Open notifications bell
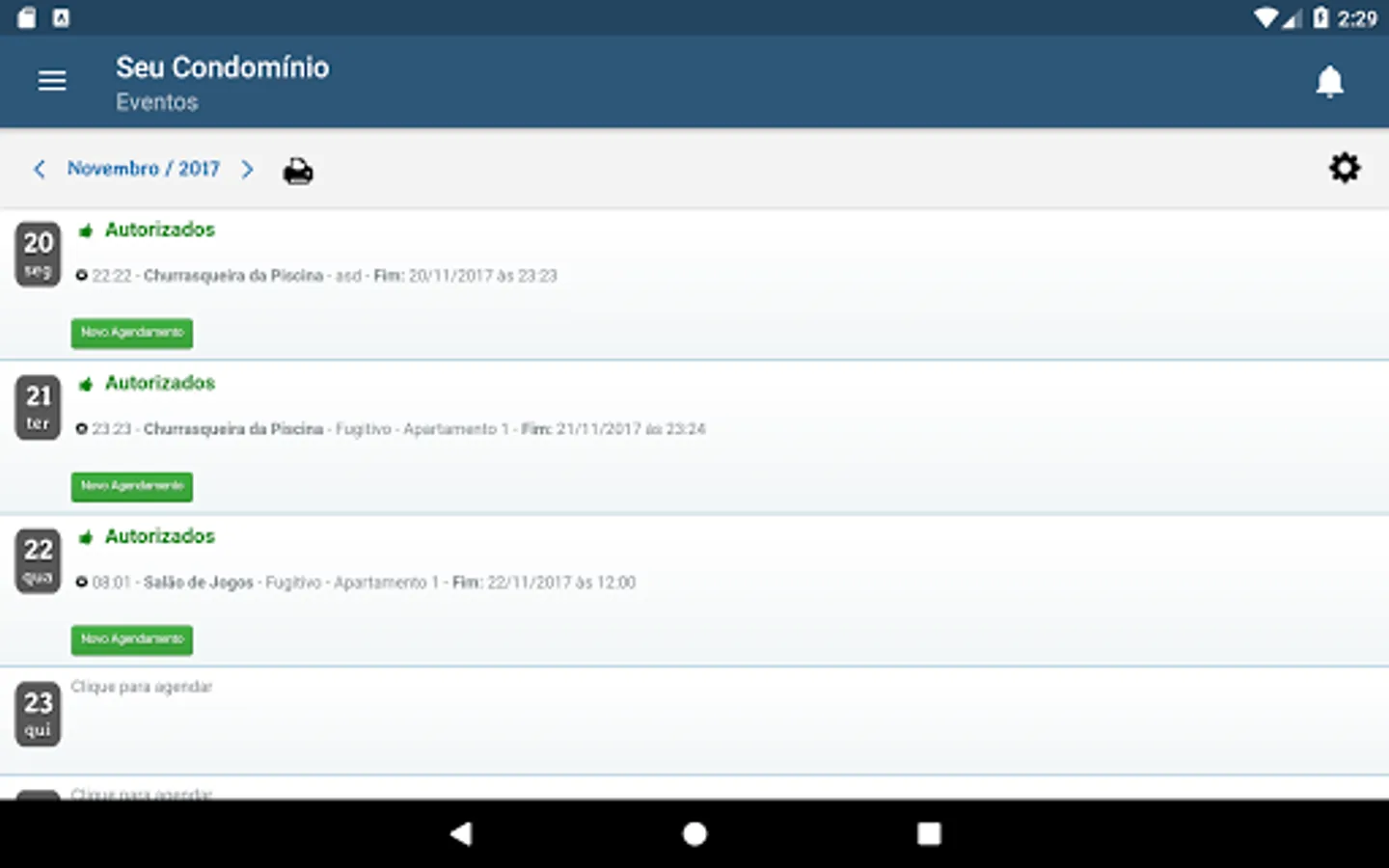The image size is (1389, 868). coord(1329,82)
